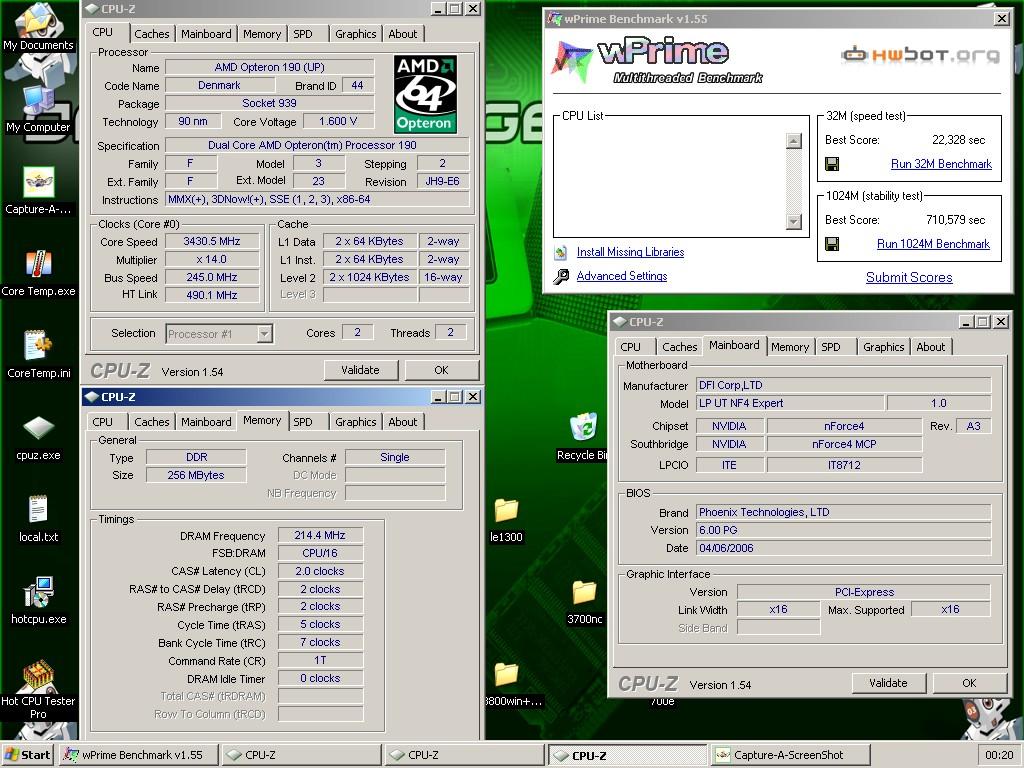Open Memory tab in Mainboard CPU-Z window
This screenshot has height=768, width=1024.
(x=790, y=347)
